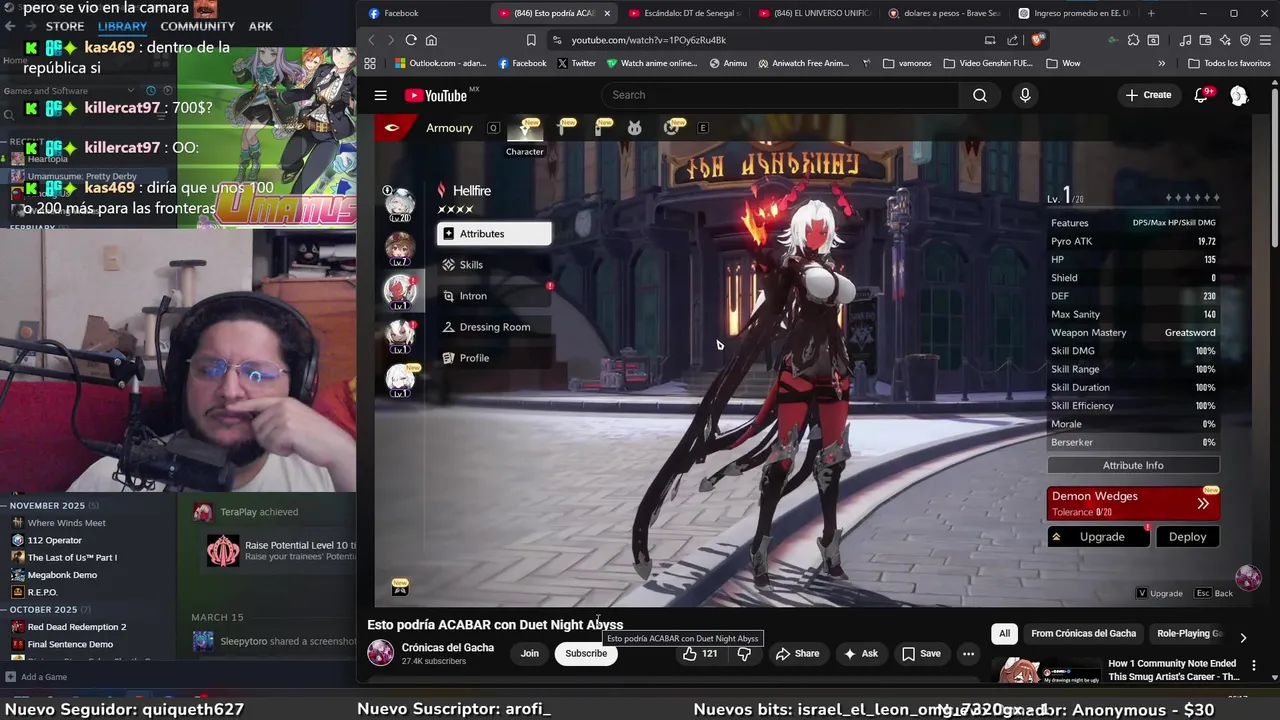Click the share icon in the address bar

tap(1012, 40)
